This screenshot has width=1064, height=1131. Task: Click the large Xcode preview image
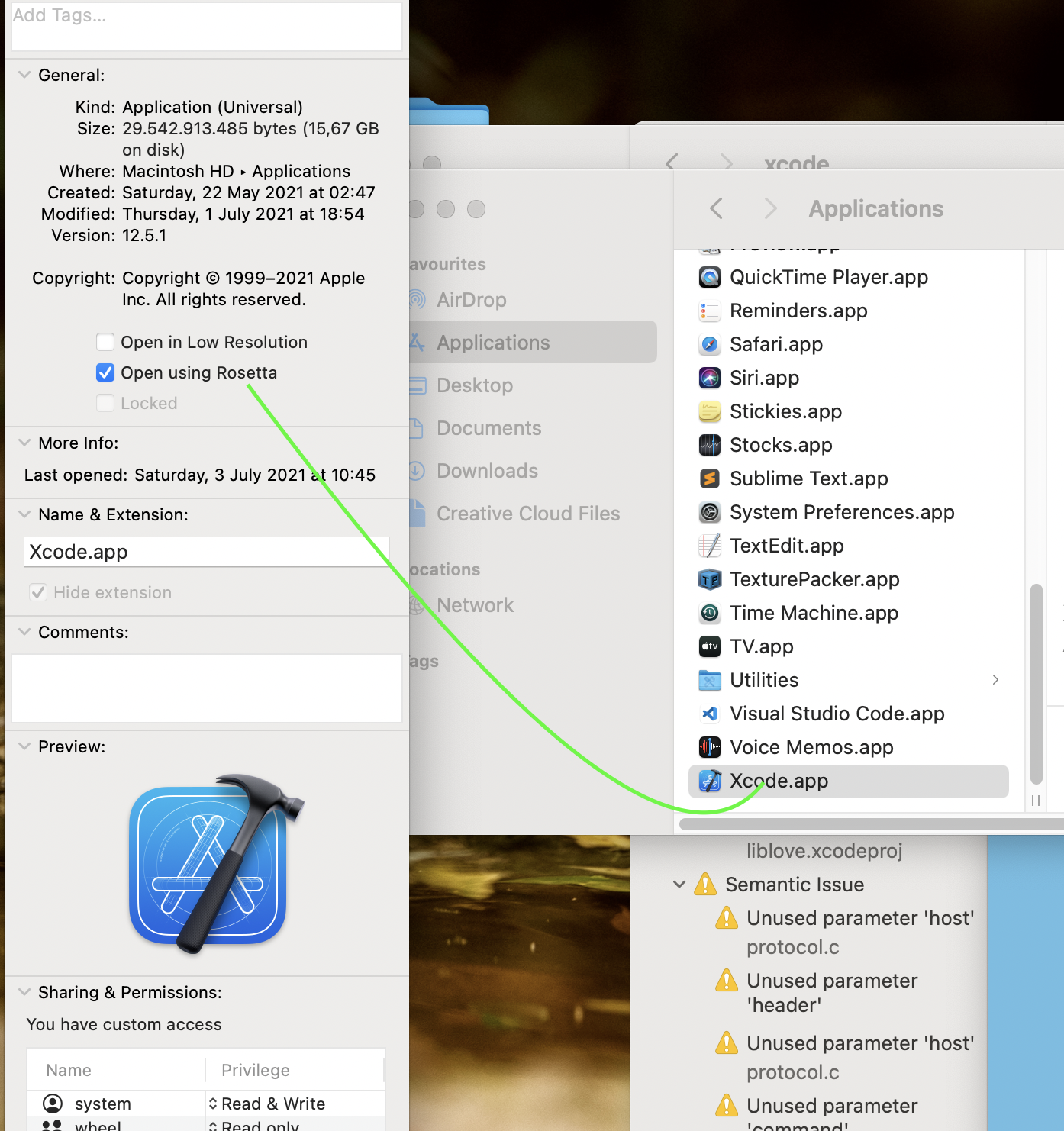coord(217,864)
